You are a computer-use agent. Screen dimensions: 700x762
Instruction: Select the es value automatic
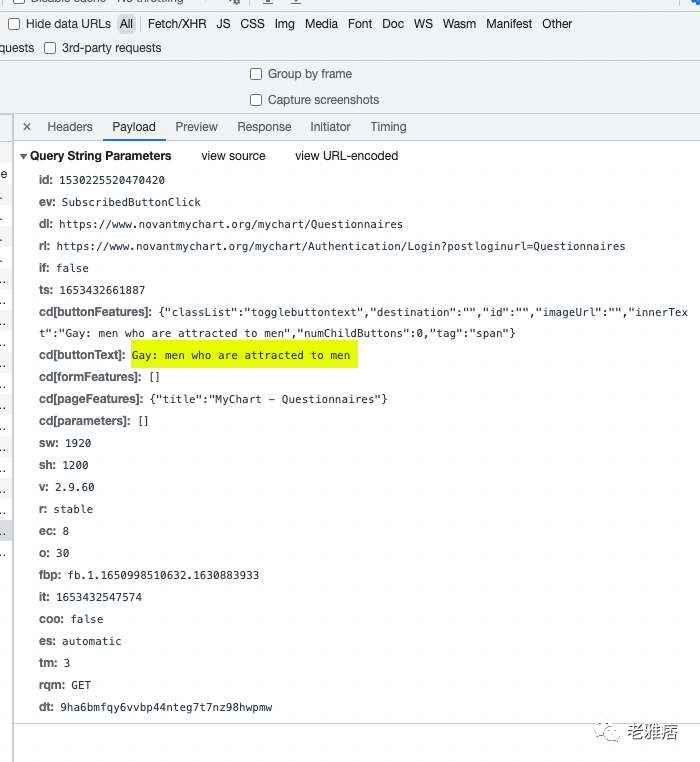click(91, 641)
